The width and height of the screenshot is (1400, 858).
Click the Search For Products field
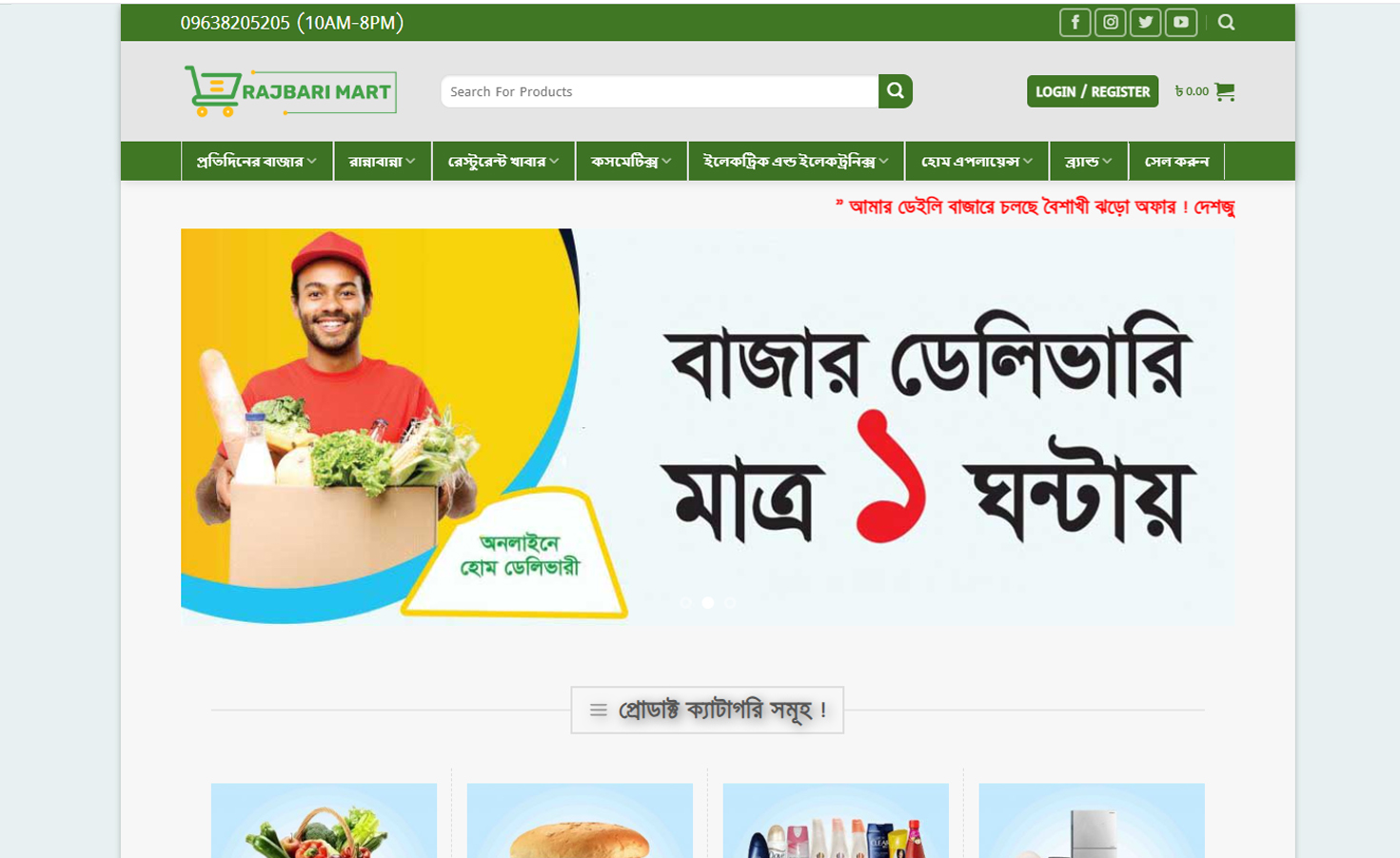coord(660,91)
